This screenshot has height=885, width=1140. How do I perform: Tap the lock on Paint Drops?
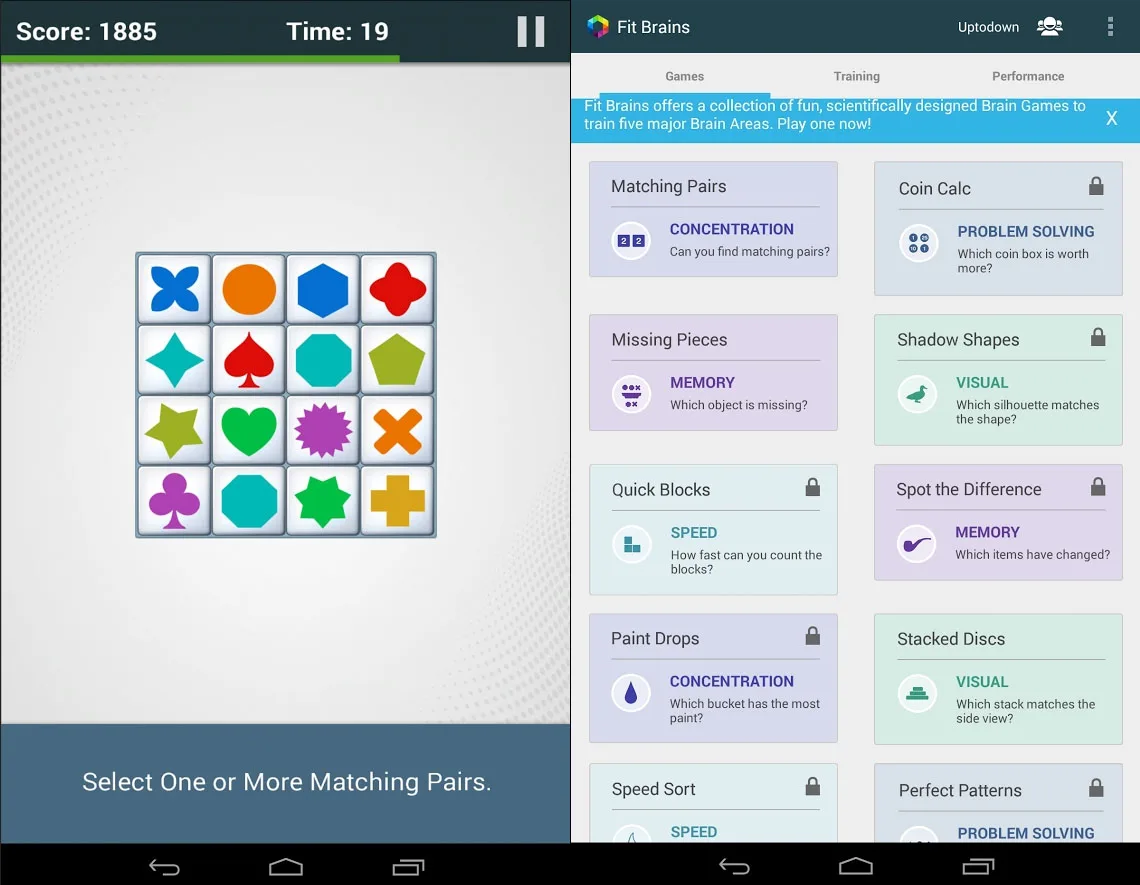click(x=813, y=636)
